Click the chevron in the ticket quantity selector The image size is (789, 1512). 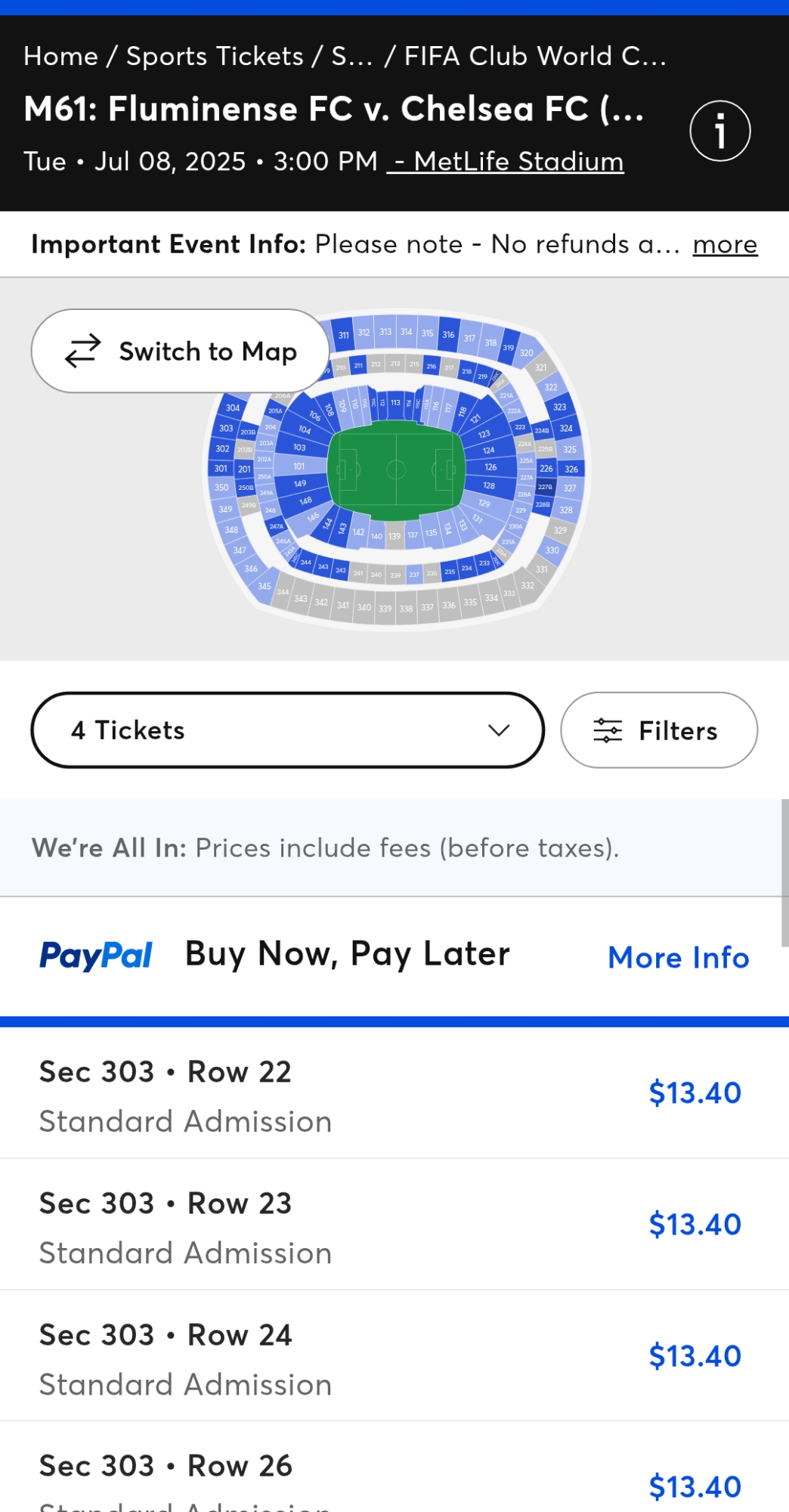[499, 730]
